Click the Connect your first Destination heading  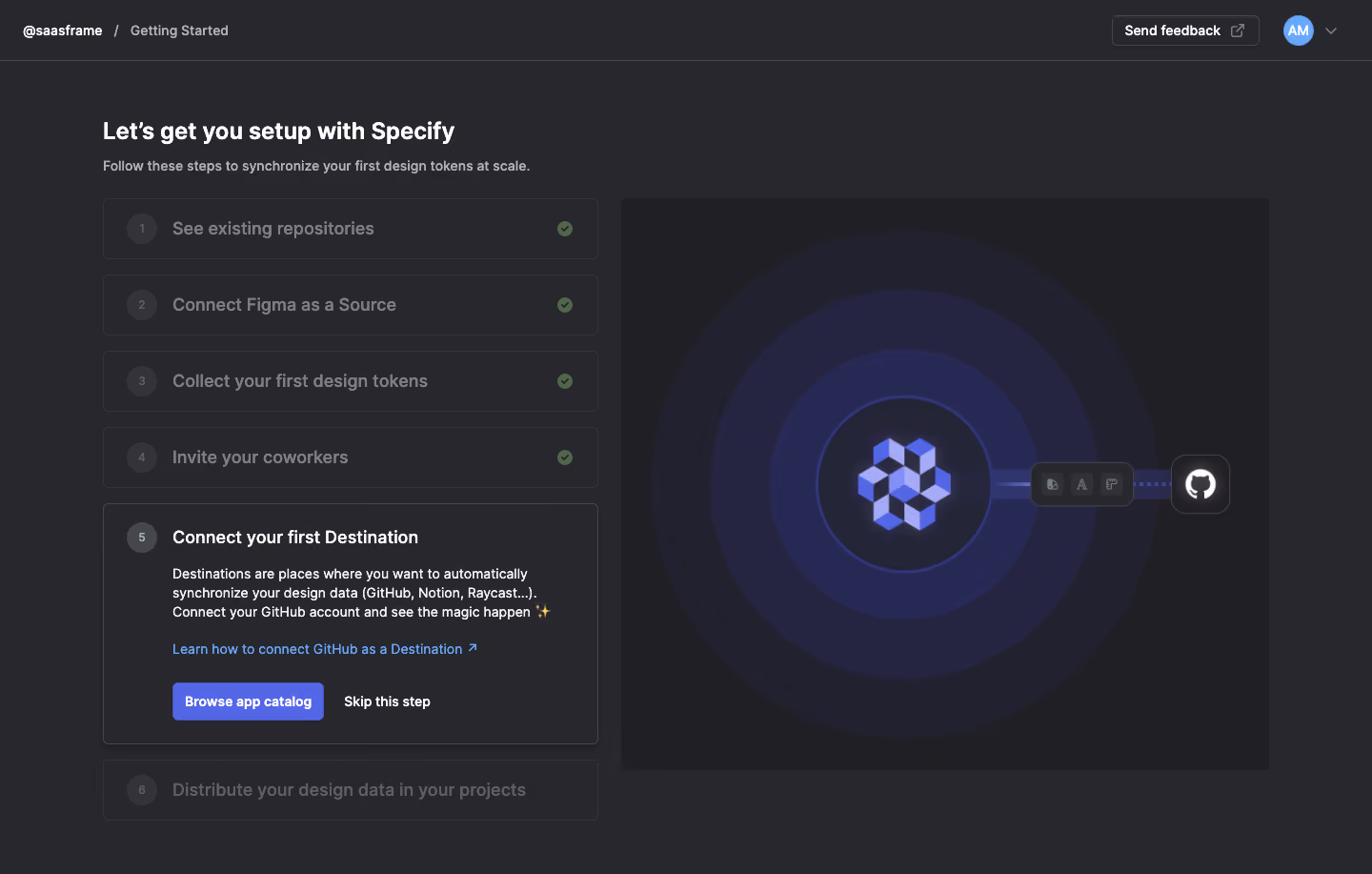coord(295,538)
